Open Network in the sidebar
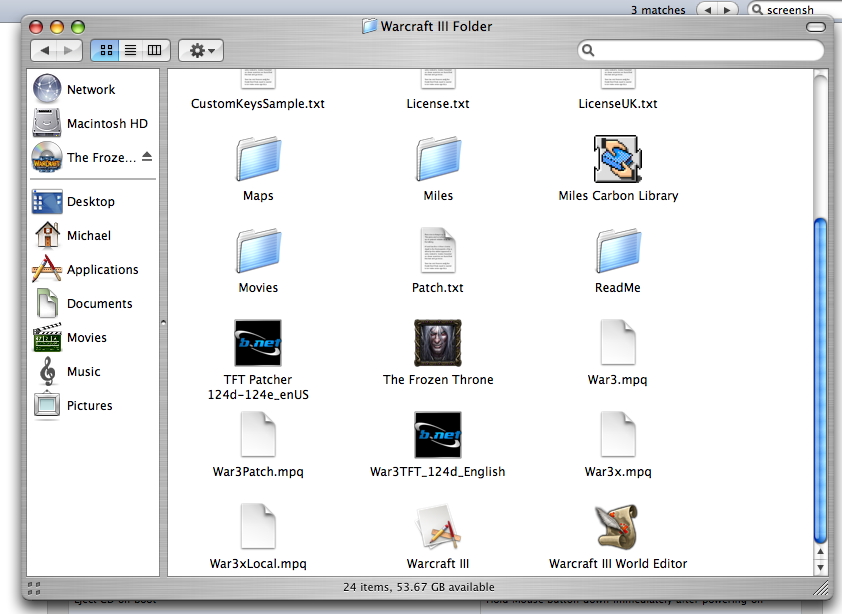The width and height of the screenshot is (842, 614). click(91, 89)
